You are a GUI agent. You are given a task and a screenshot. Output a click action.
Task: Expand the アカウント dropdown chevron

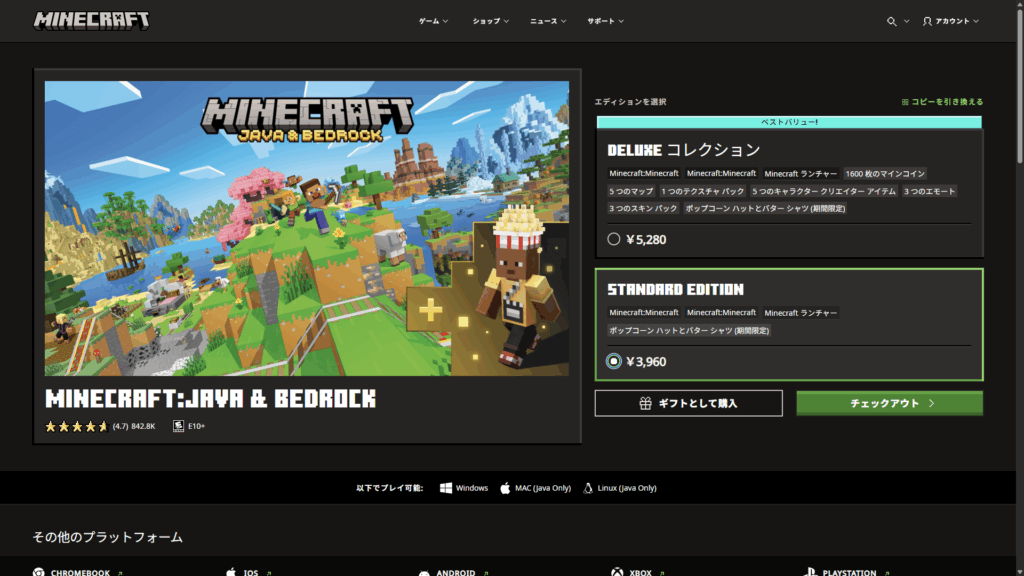[x=976, y=22]
